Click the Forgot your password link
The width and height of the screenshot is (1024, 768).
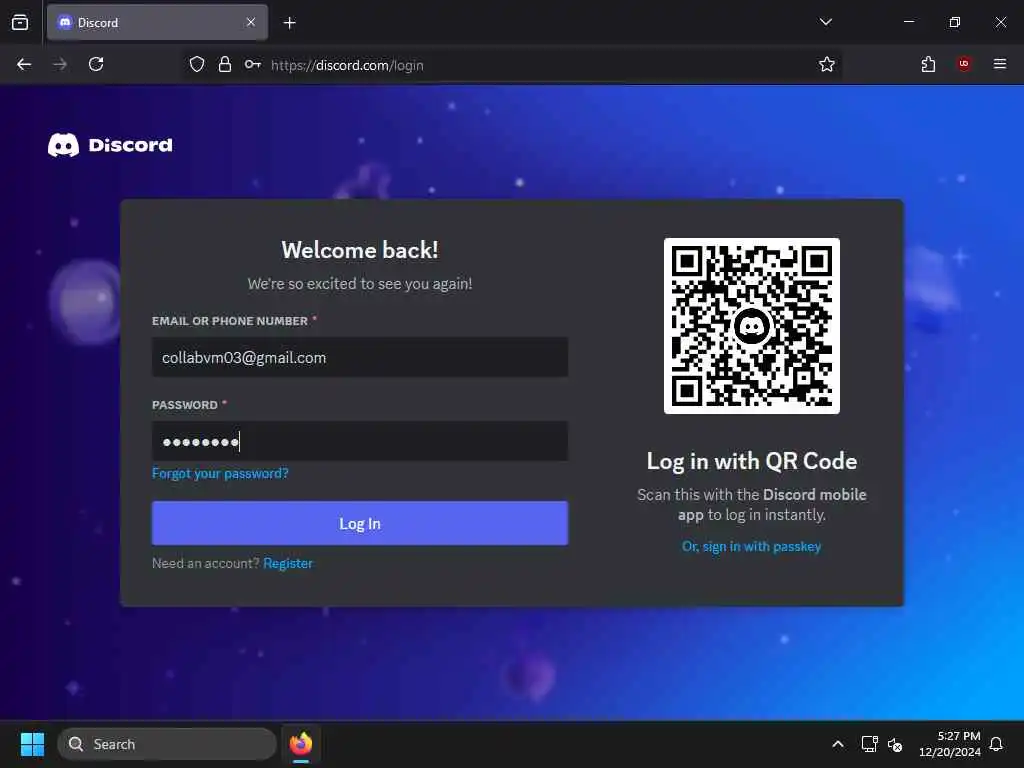(x=220, y=473)
